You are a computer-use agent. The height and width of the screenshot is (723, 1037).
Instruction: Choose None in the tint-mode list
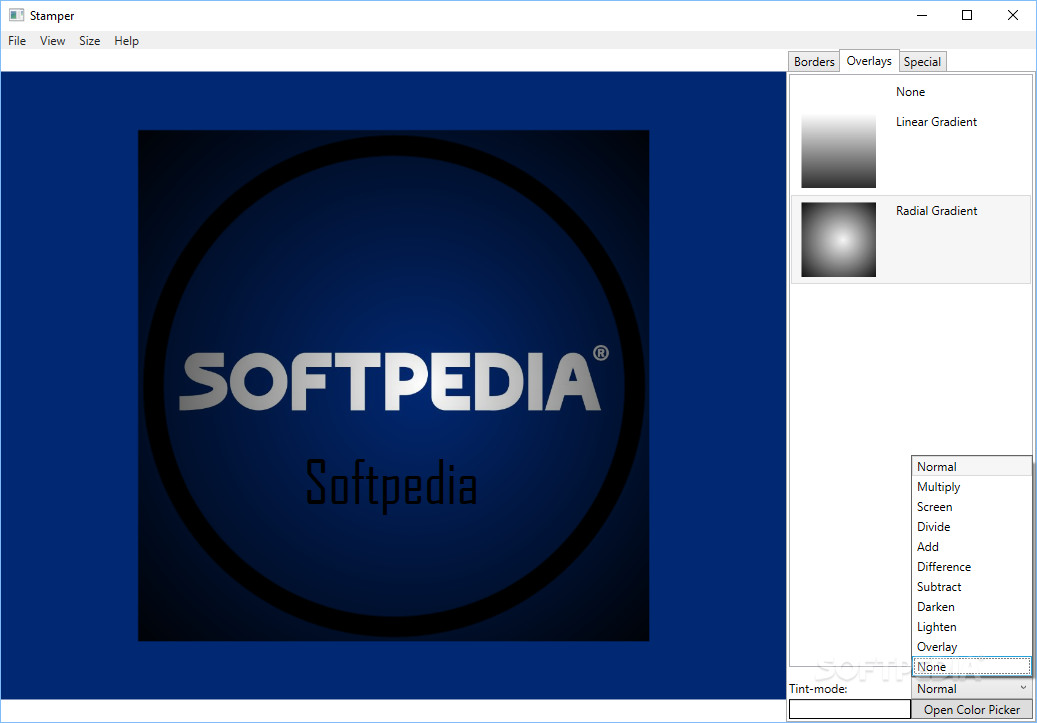972,667
